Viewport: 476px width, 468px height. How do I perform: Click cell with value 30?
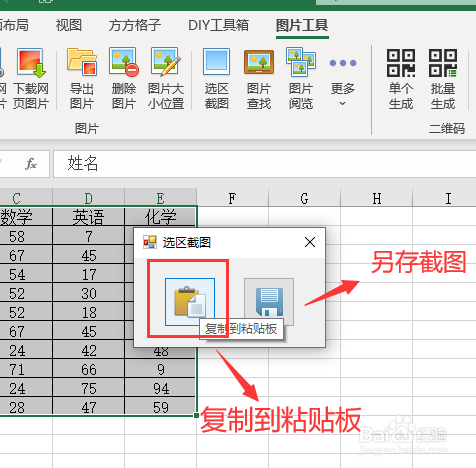(88, 293)
